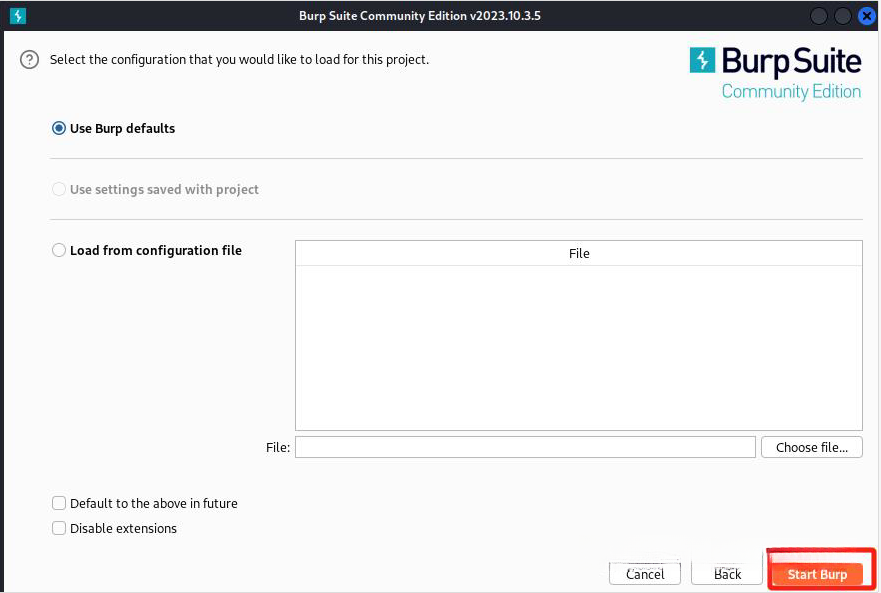Click the help question mark icon
This screenshot has width=881, height=593.
pyautogui.click(x=29, y=60)
